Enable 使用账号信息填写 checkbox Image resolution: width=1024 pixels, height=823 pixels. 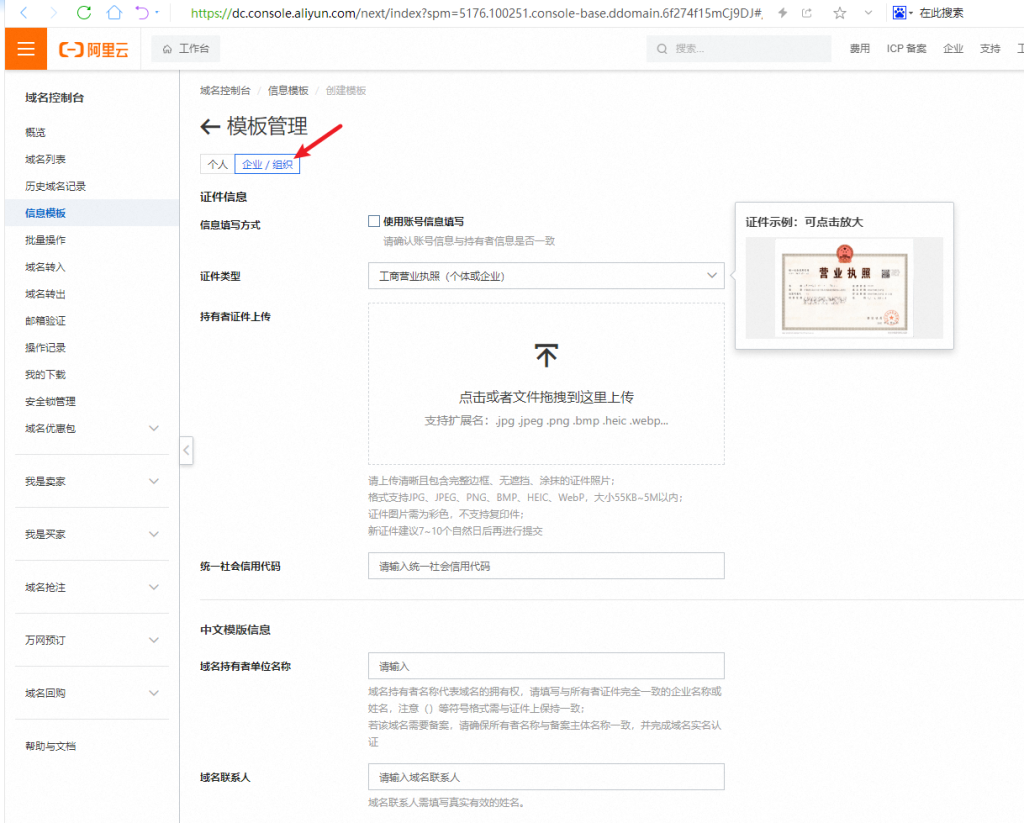[374, 221]
